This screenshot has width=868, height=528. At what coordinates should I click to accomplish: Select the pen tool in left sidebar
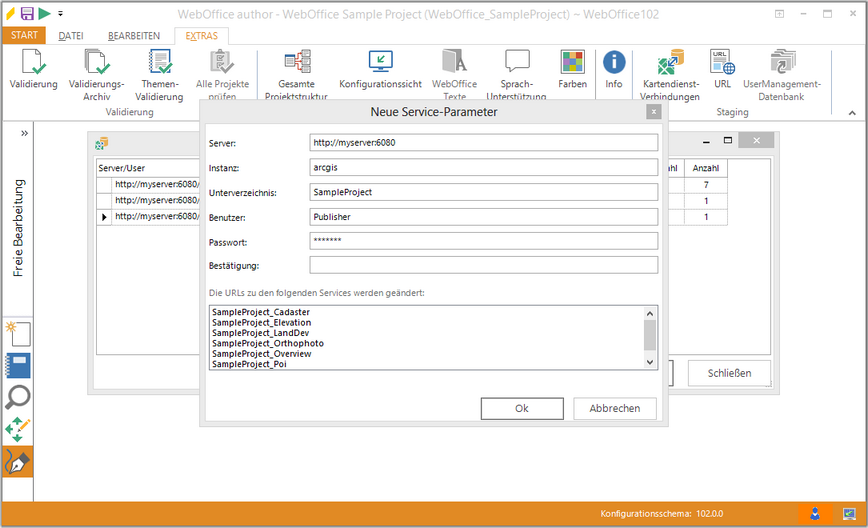point(18,462)
